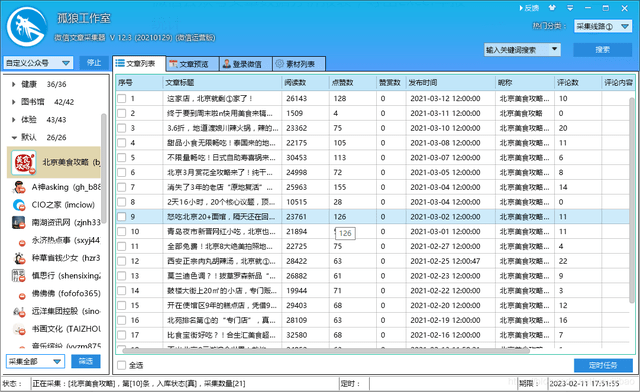Image resolution: width=640 pixels, height=392 pixels.
Task: Open the 采集线路 hot category dropdown
Action: pos(602,27)
